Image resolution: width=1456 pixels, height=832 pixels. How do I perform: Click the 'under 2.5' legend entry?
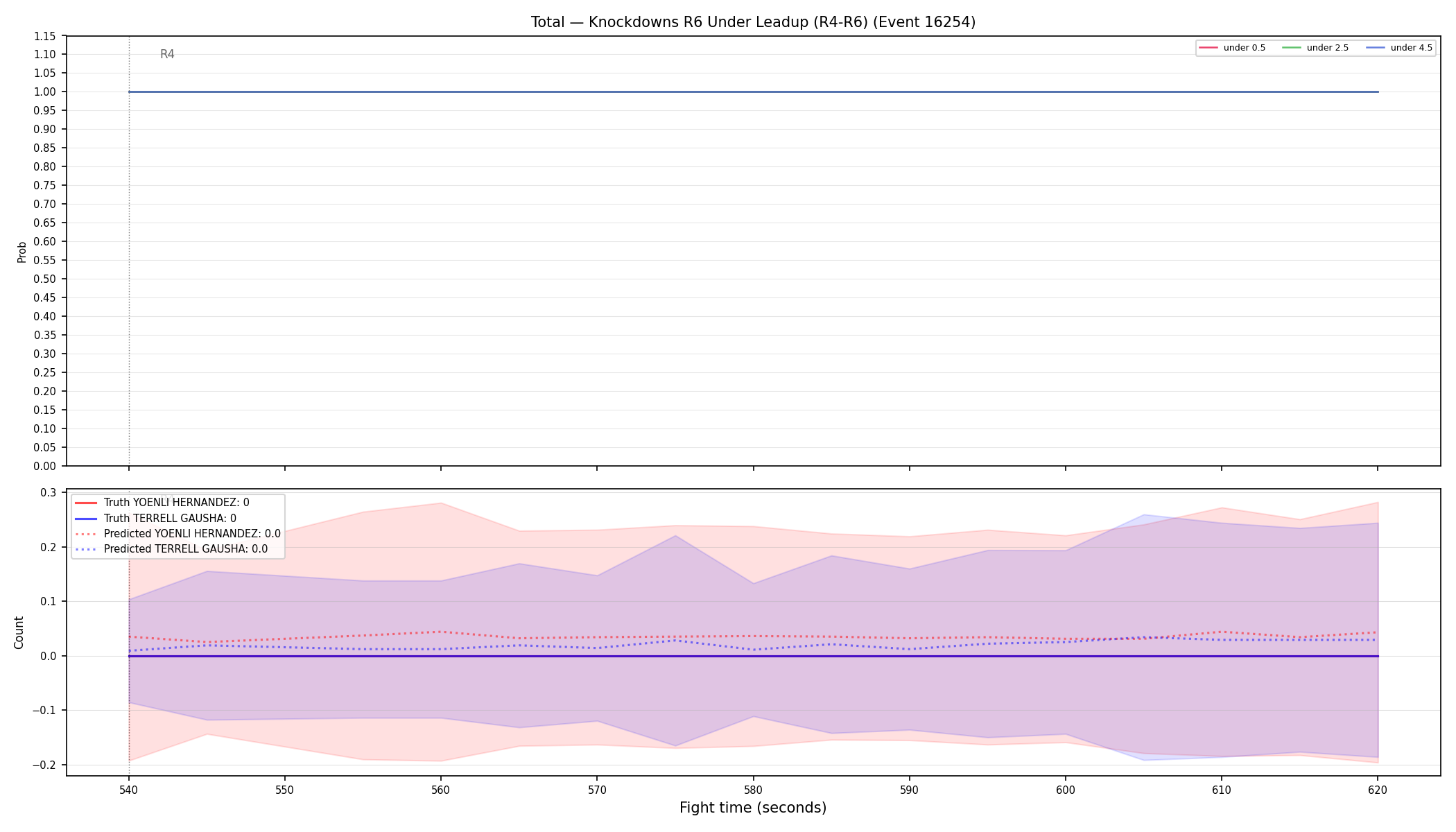click(x=1315, y=48)
